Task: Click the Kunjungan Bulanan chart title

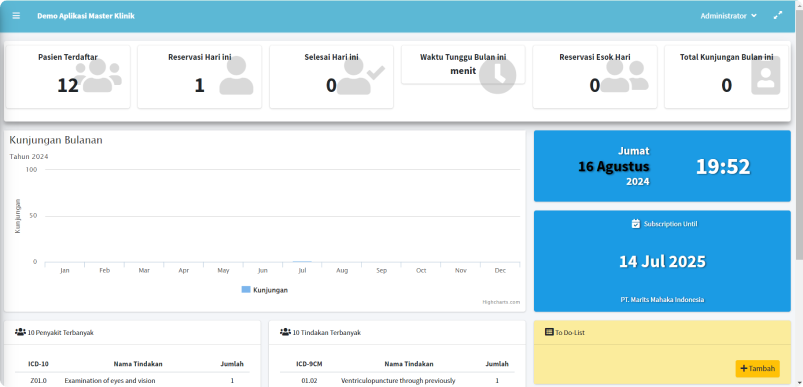Action: [x=56, y=140]
